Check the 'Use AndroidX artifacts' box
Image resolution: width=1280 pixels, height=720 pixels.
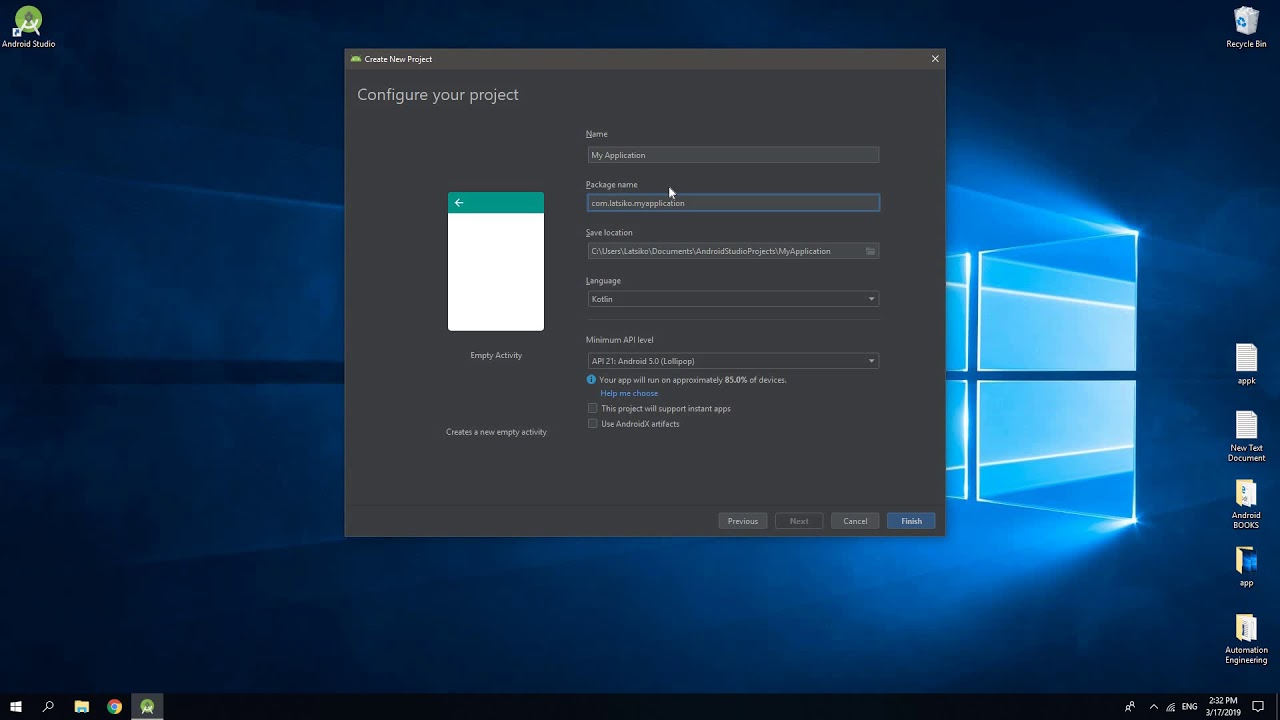[593, 423]
